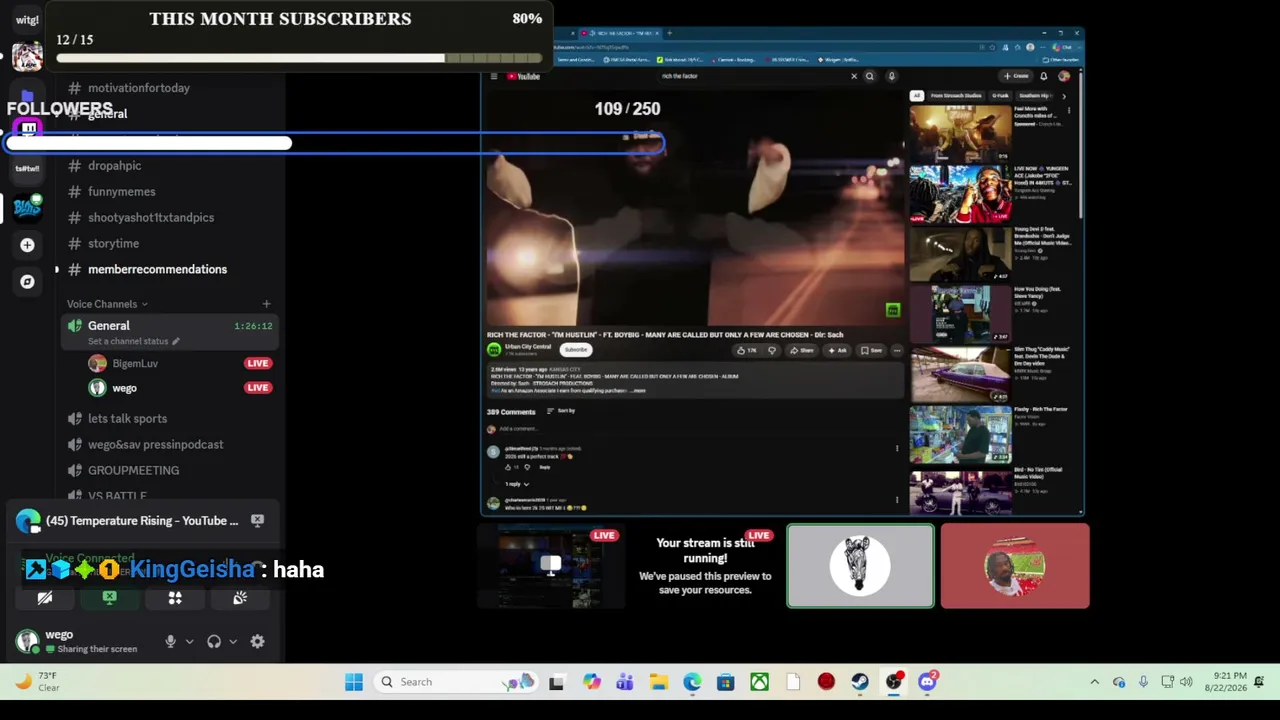Play the Slim Thug Caddy Music thumbnail
The image size is (1280, 720).
coord(960,374)
